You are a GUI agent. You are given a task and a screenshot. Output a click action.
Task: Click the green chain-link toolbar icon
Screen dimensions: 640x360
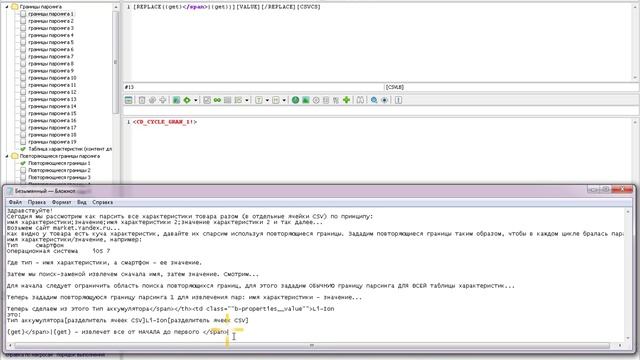coord(217,100)
